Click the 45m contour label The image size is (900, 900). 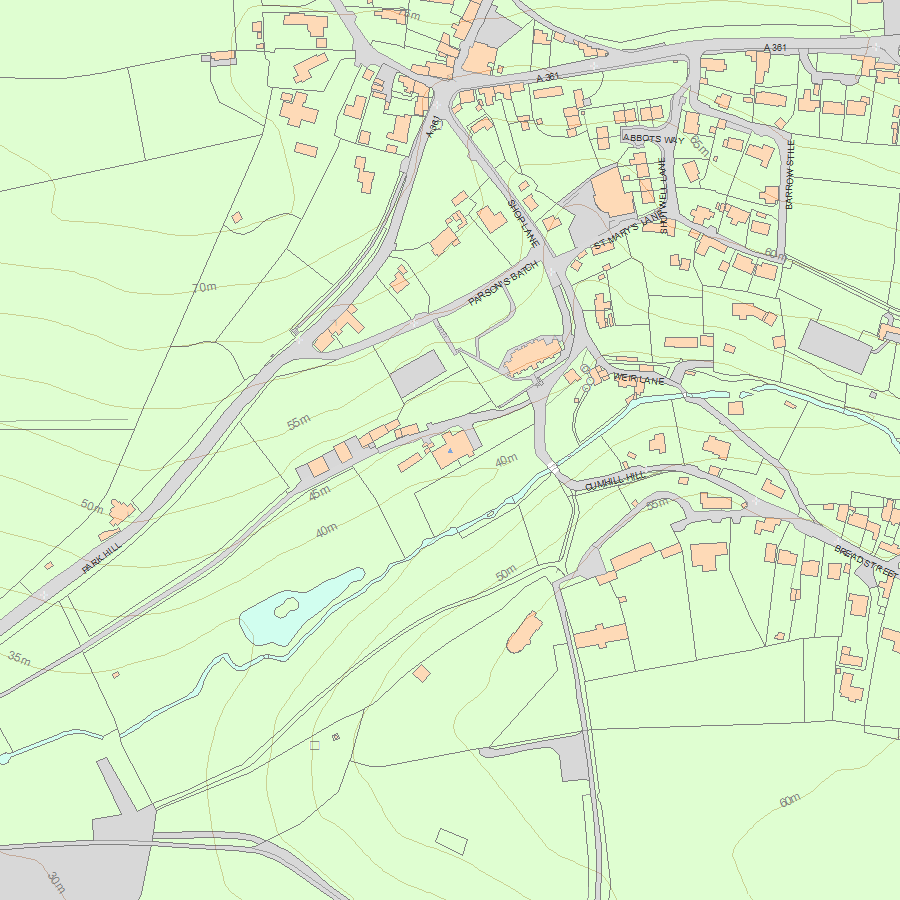coord(319,492)
